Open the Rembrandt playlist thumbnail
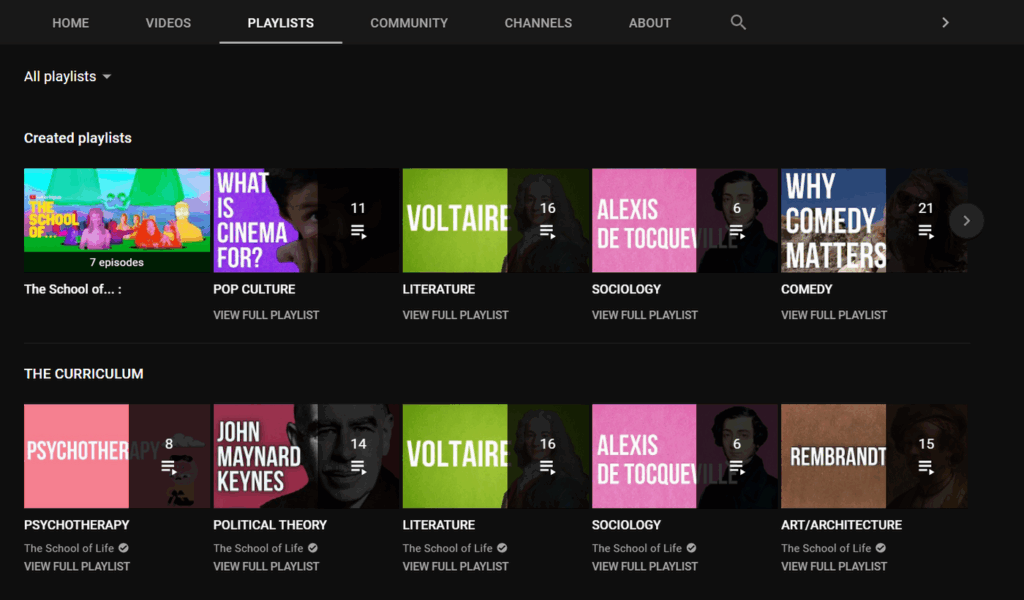The width and height of the screenshot is (1024, 600). click(x=874, y=456)
